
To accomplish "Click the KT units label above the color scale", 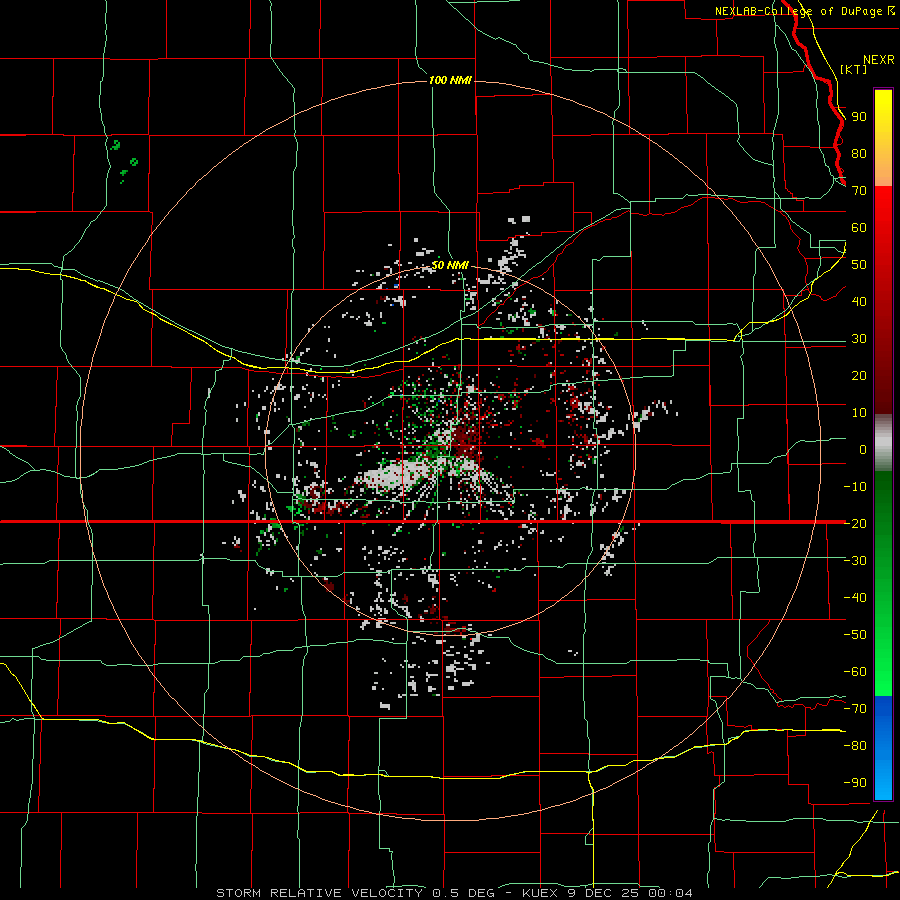I will point(854,69).
